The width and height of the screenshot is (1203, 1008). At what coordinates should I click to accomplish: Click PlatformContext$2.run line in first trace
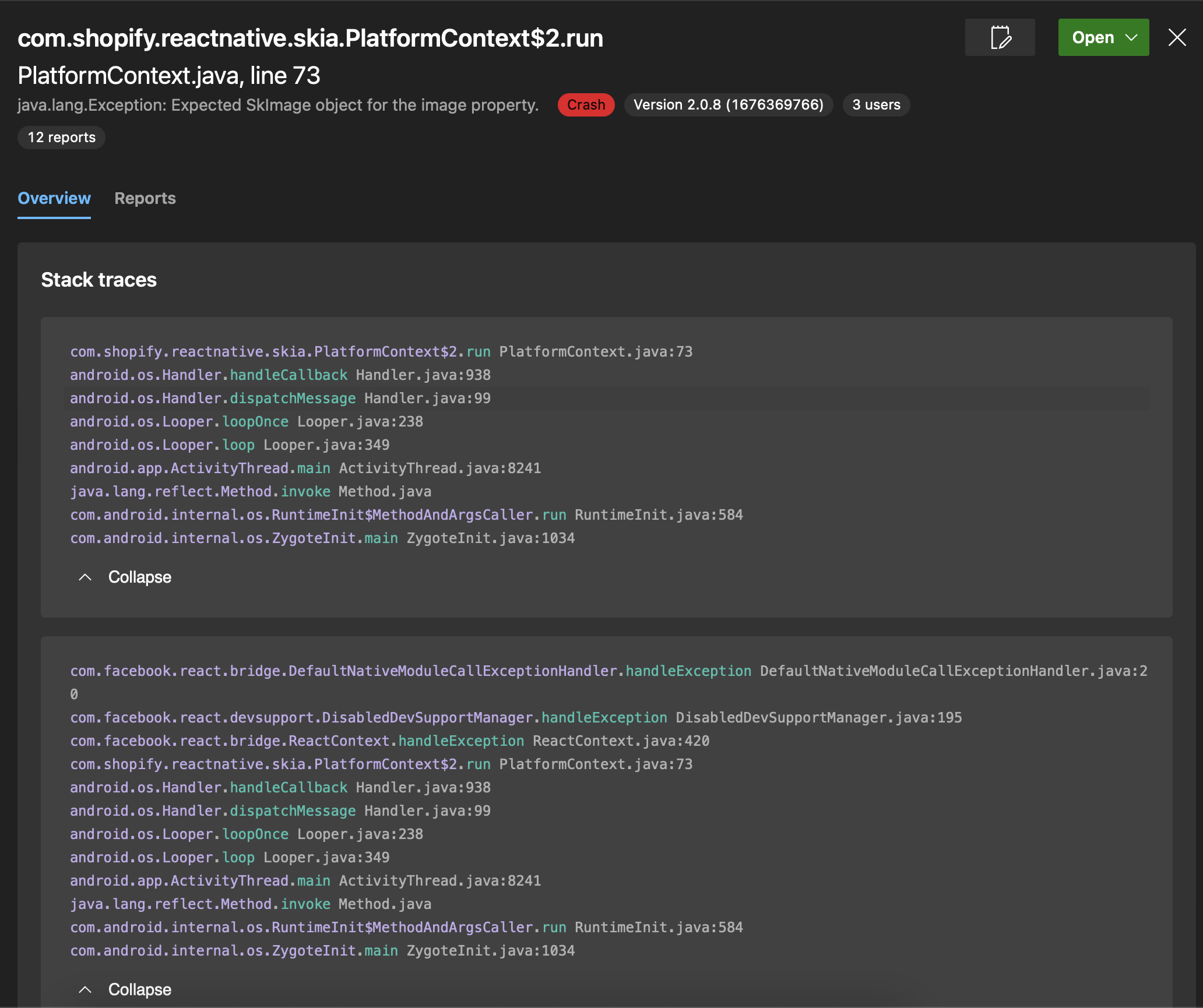click(x=381, y=352)
